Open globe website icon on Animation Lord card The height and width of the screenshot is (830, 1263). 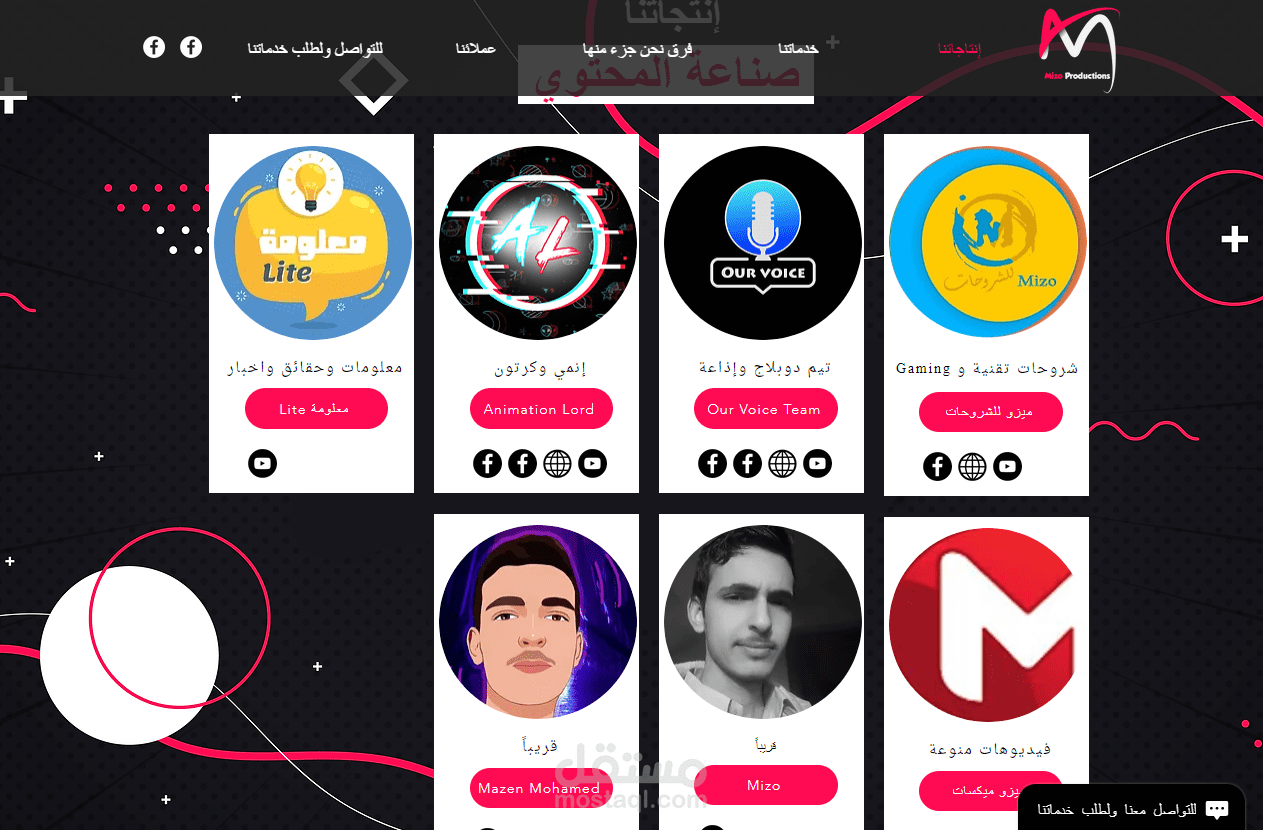click(x=557, y=463)
